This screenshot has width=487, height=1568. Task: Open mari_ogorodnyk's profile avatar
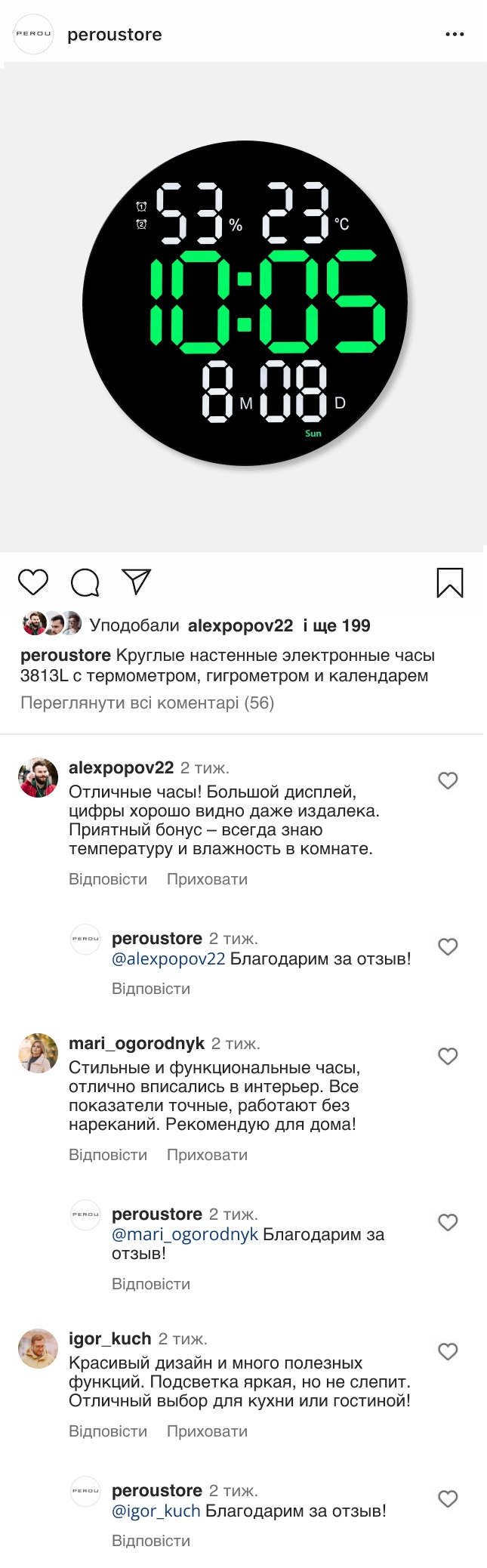click(38, 1053)
